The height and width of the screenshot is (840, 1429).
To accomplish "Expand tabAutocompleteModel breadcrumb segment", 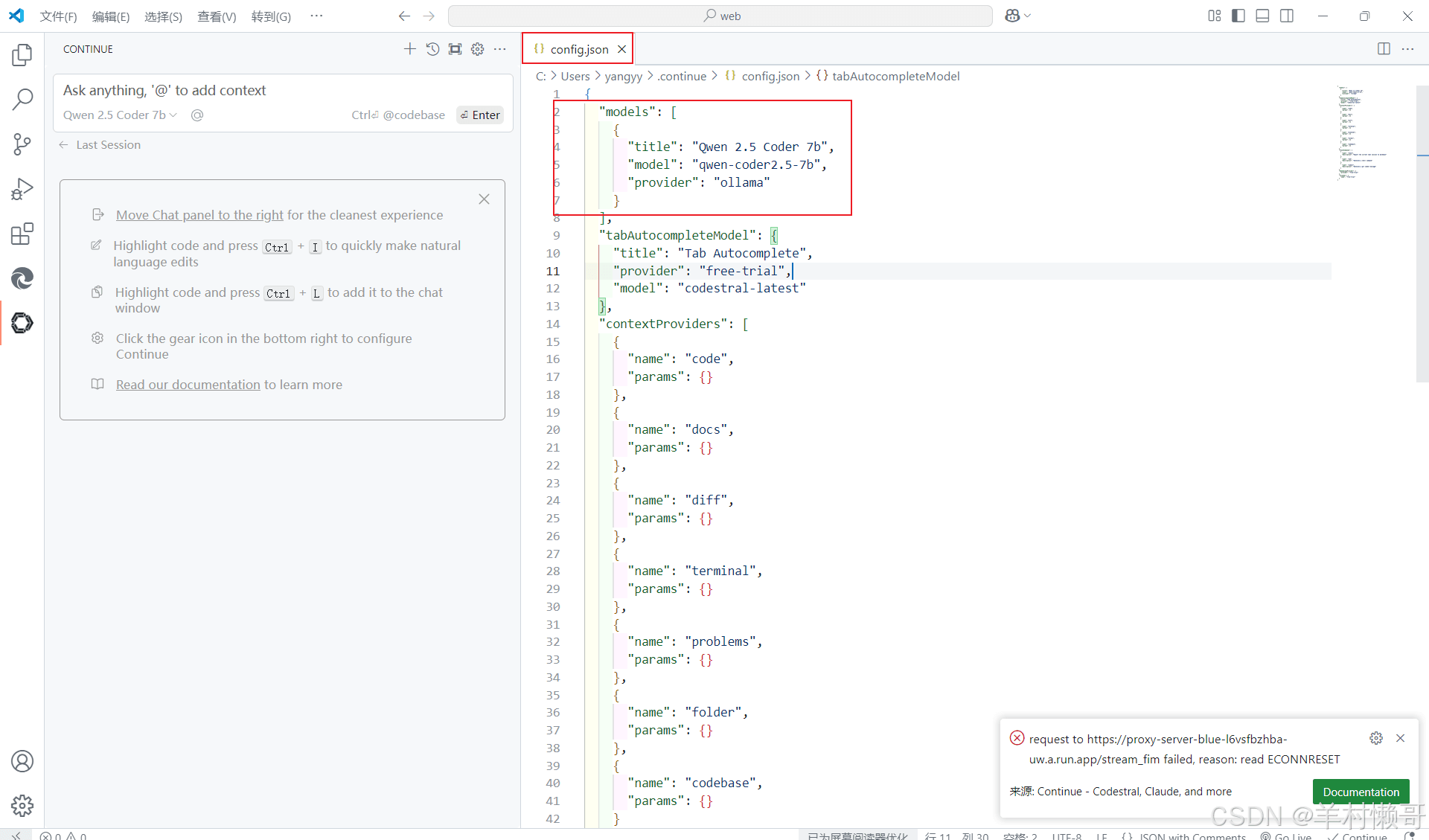I will click(x=895, y=76).
